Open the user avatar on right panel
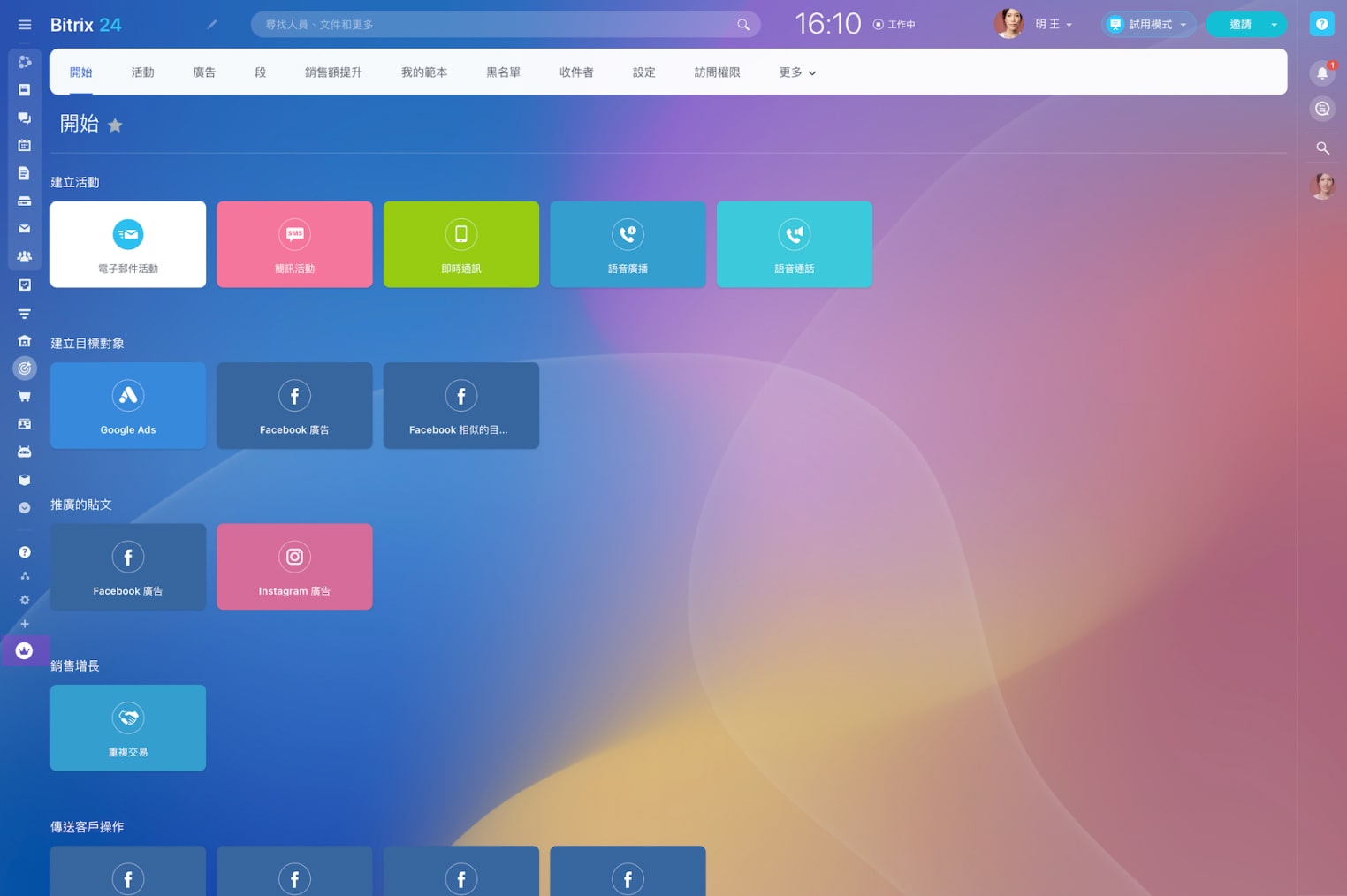The image size is (1347, 896). click(1322, 186)
